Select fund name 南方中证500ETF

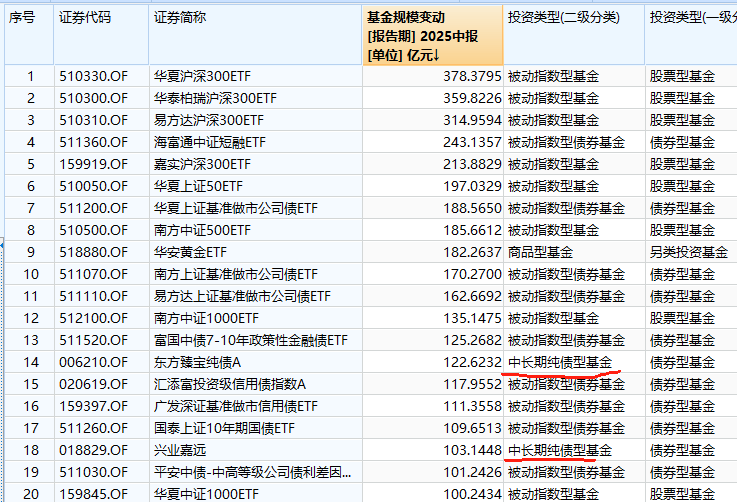[x=203, y=230]
